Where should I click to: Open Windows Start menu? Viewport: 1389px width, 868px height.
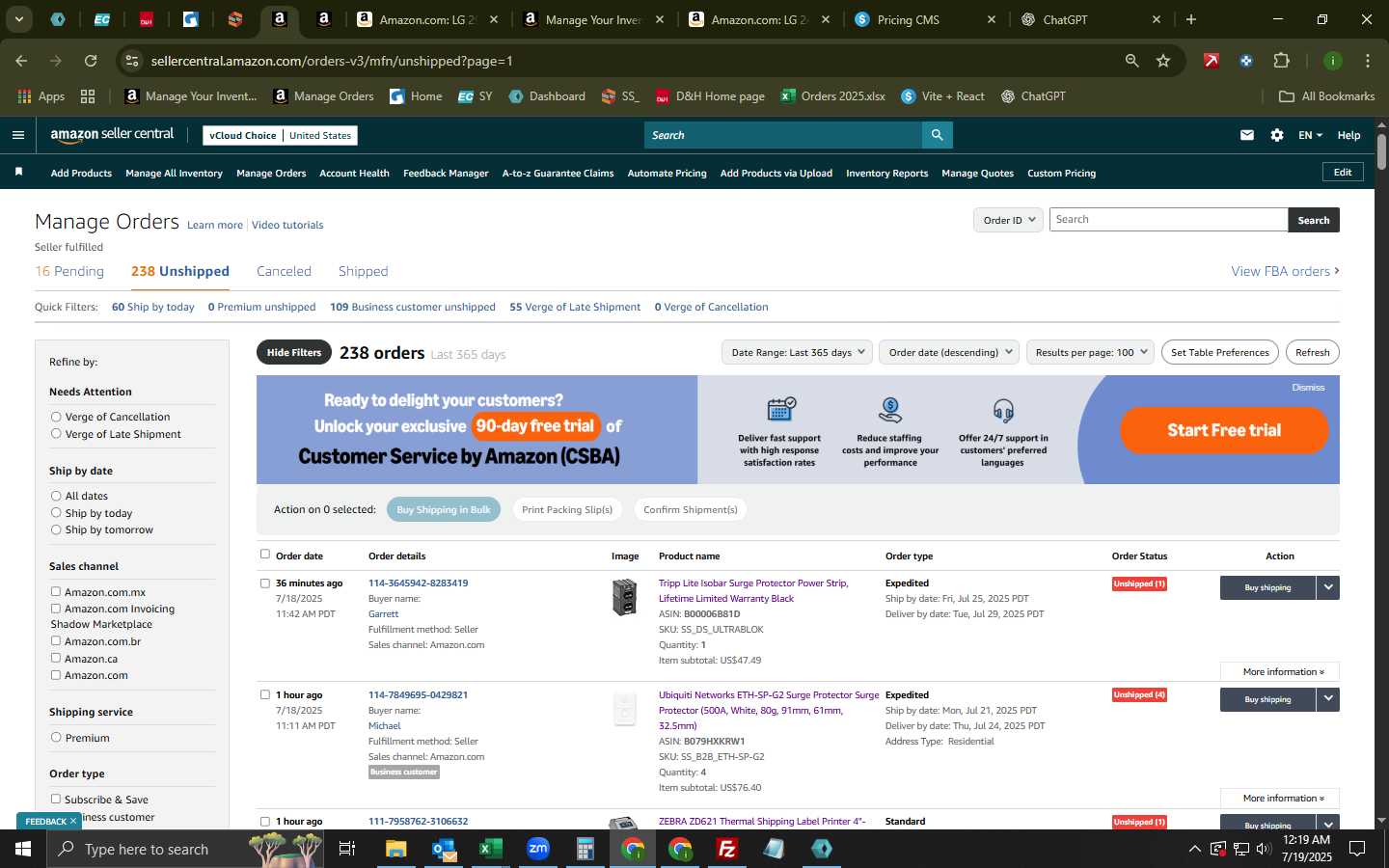click(23, 849)
